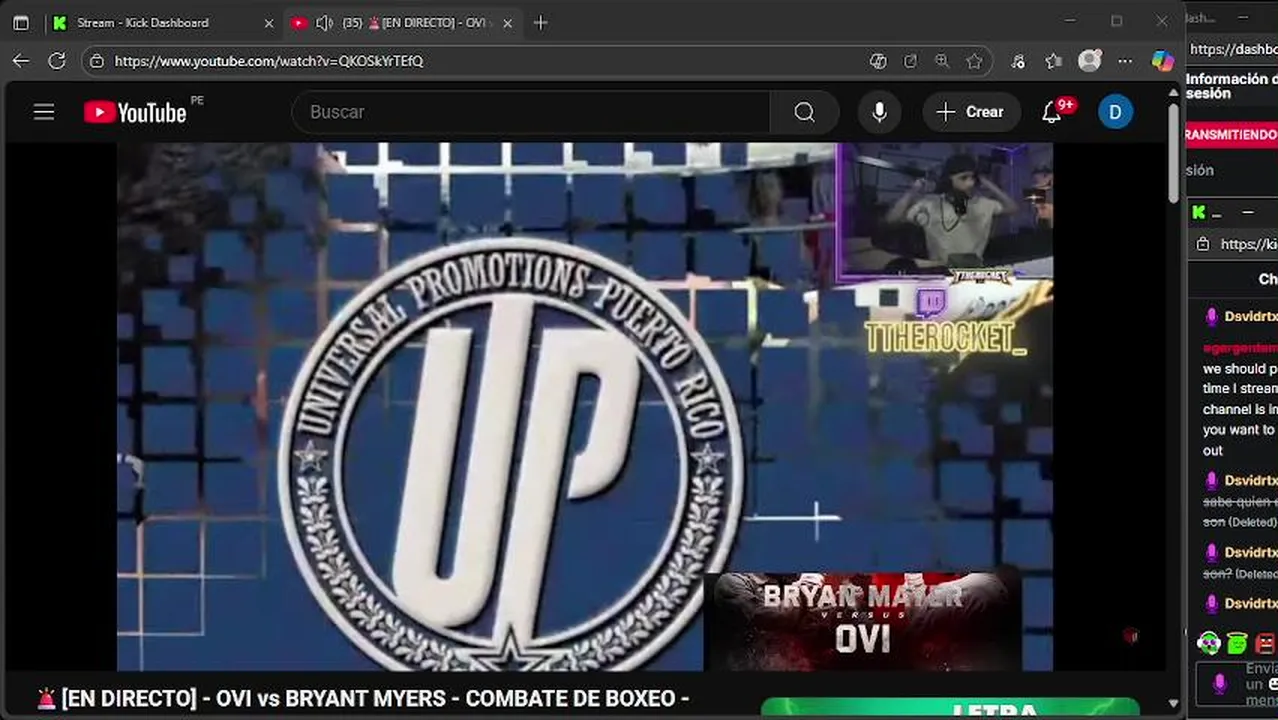The image size is (1278, 720).
Task: Click the green emote icon in Kick chat
Action: (1237, 643)
